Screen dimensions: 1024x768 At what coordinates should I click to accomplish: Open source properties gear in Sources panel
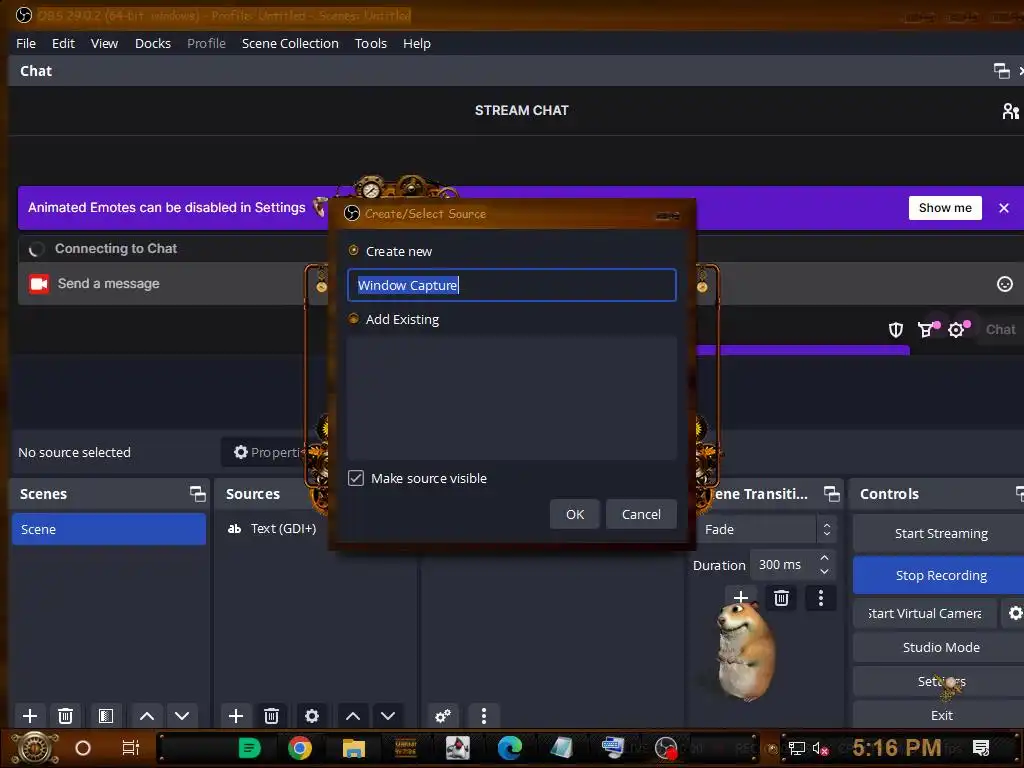pyautogui.click(x=312, y=716)
